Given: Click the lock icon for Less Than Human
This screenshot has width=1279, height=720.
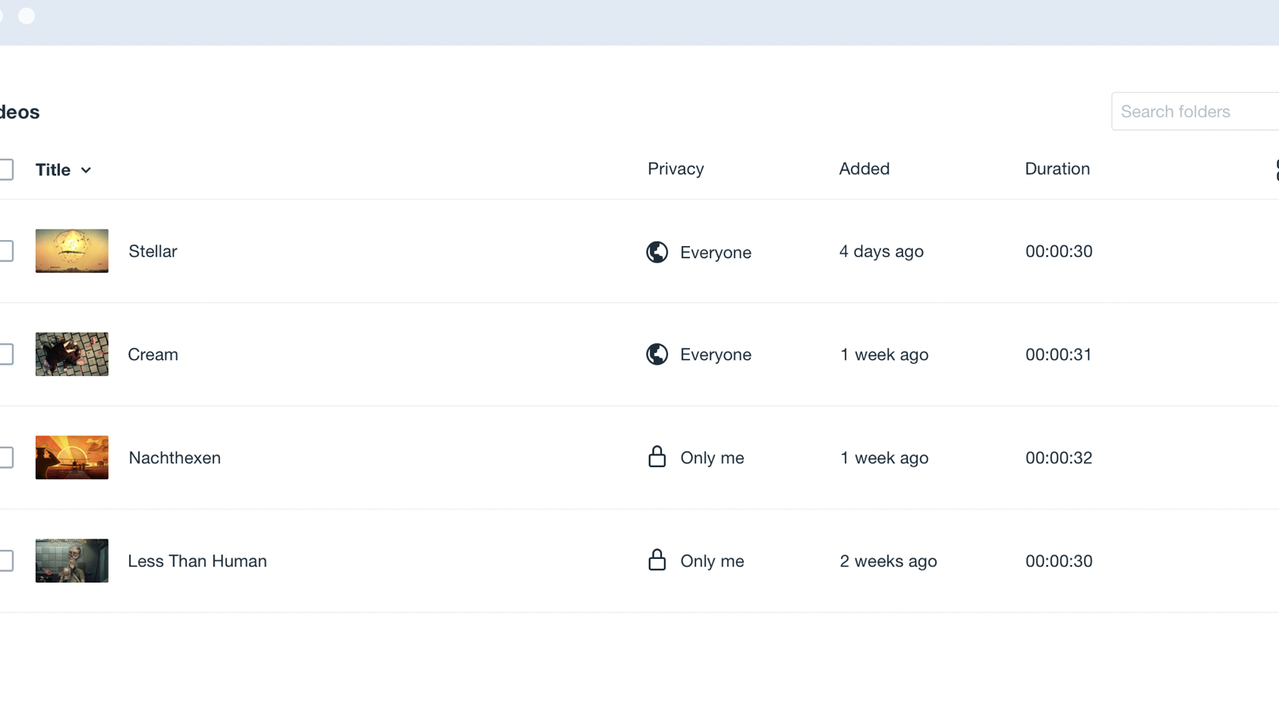Looking at the screenshot, I should (657, 560).
